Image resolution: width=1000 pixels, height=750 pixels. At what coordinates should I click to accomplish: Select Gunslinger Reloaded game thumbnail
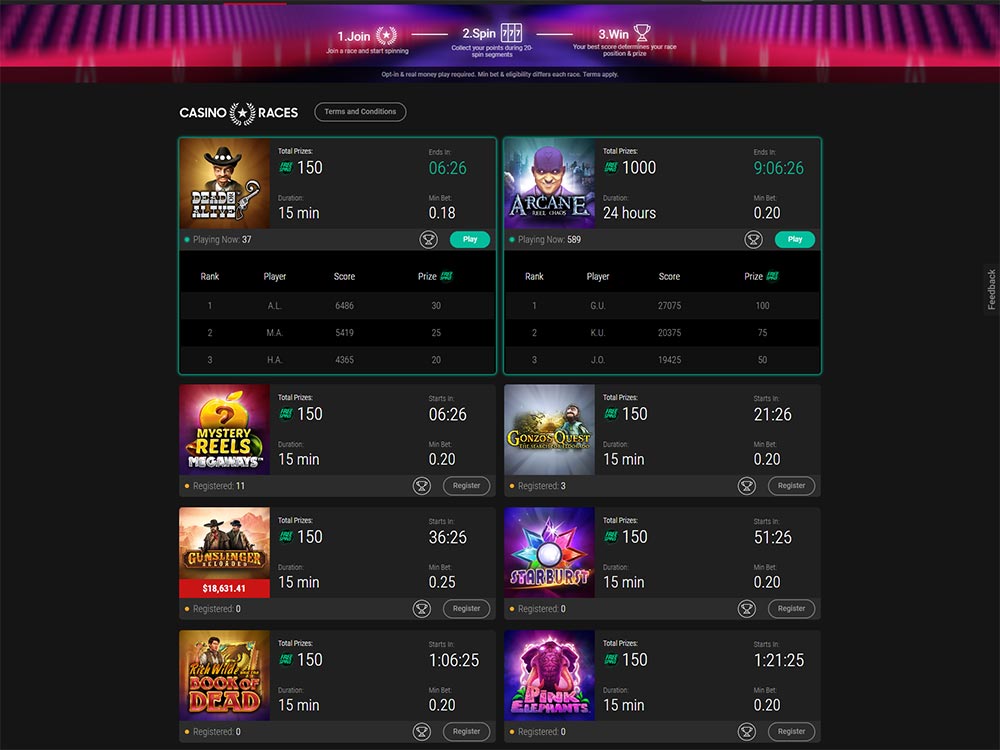[224, 552]
